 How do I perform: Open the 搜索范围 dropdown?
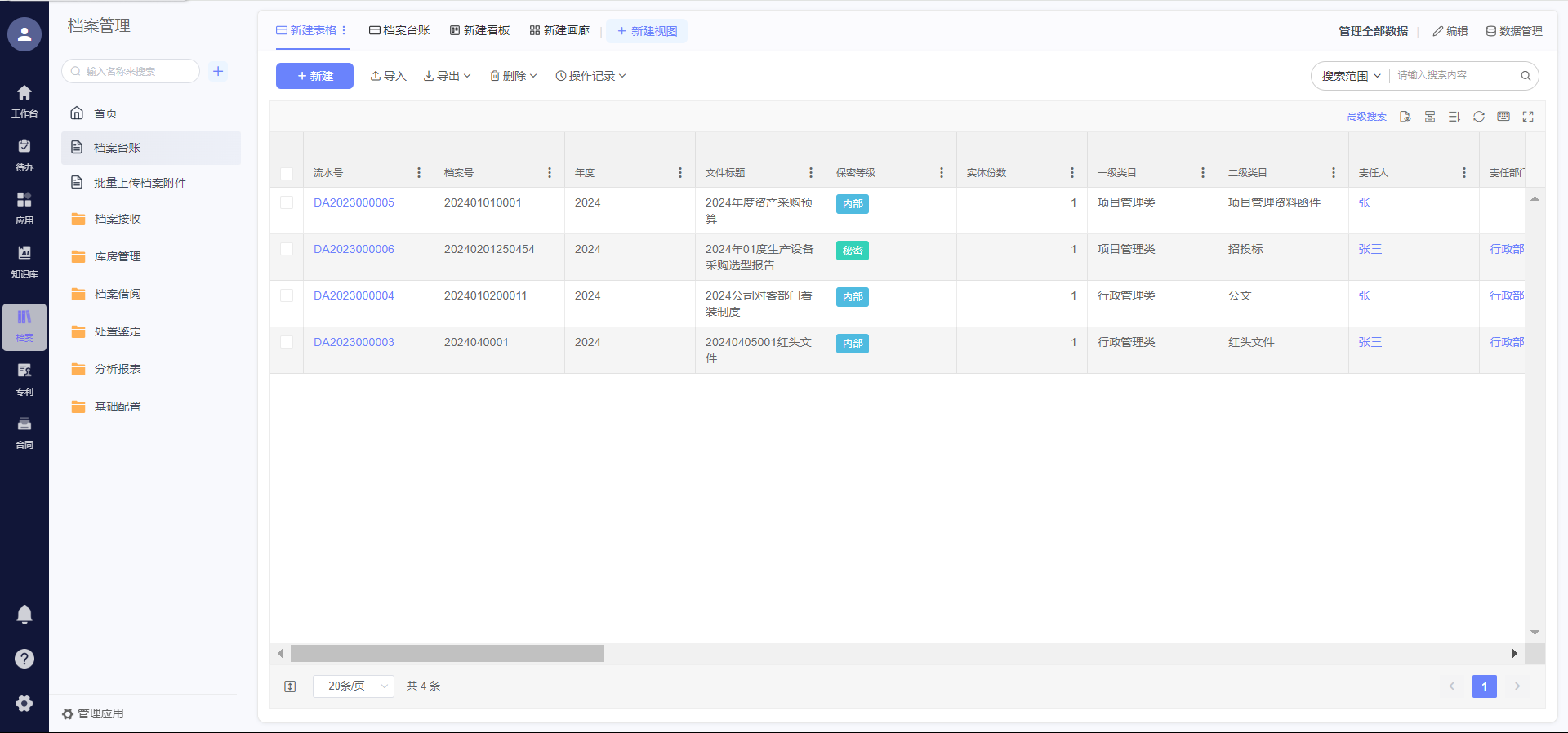[1351, 76]
